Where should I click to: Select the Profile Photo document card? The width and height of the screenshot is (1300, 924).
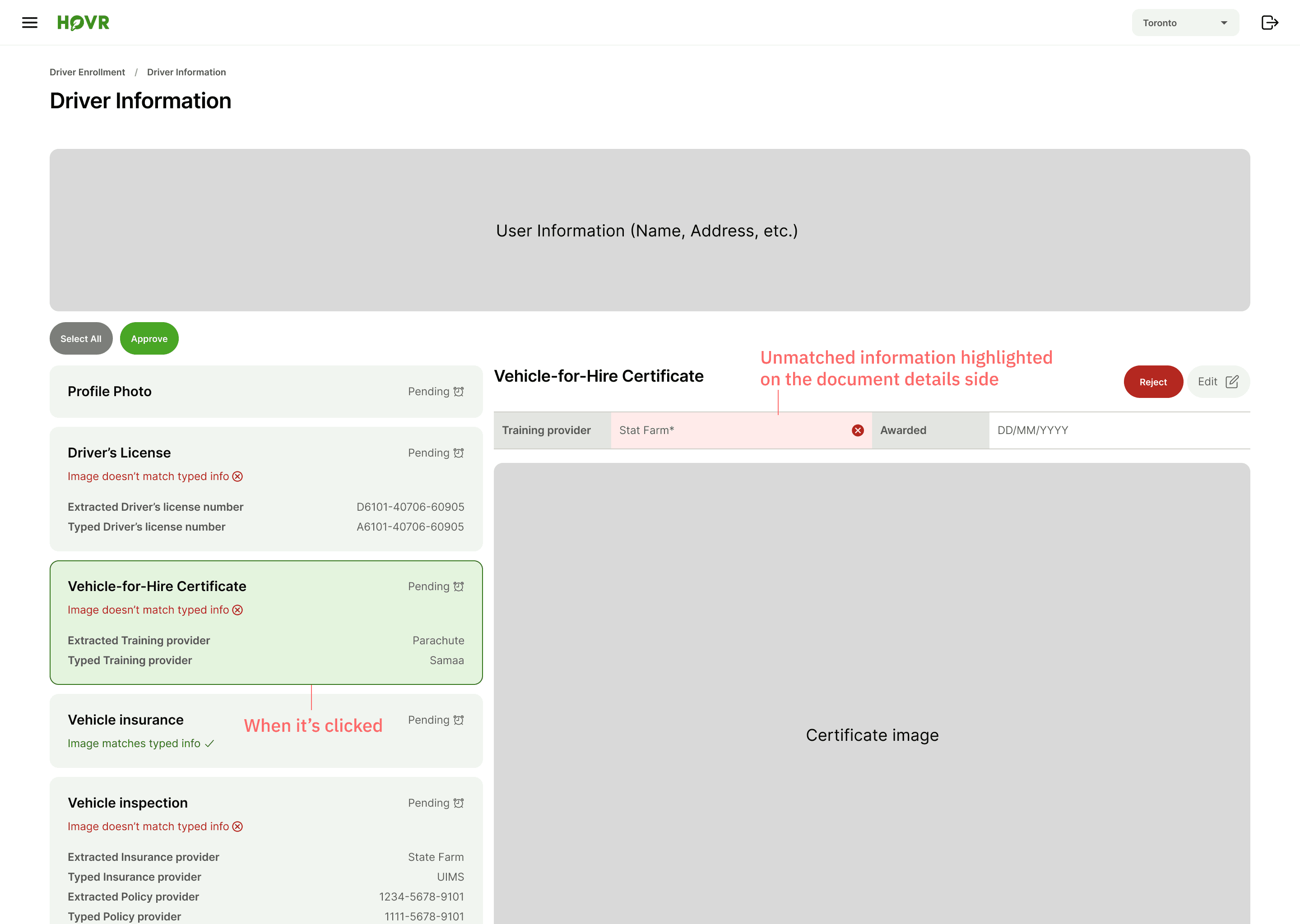click(x=266, y=392)
